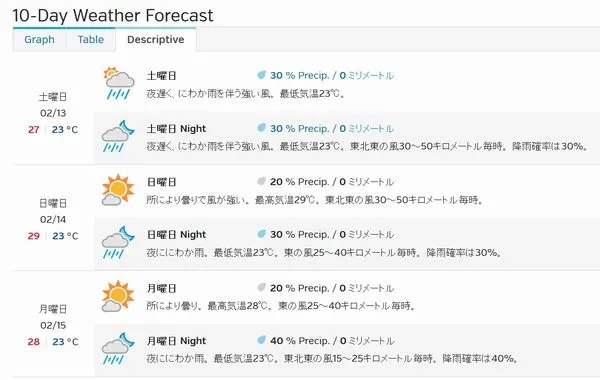600x380 pixels.
Task: Click the Saturday daytime rain shower icon
Action: (x=119, y=83)
